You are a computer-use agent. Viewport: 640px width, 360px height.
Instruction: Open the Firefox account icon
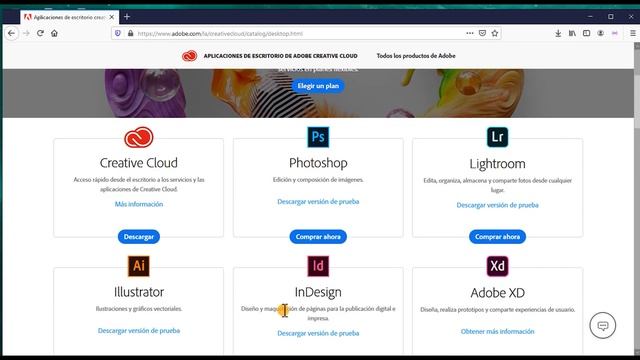600,33
